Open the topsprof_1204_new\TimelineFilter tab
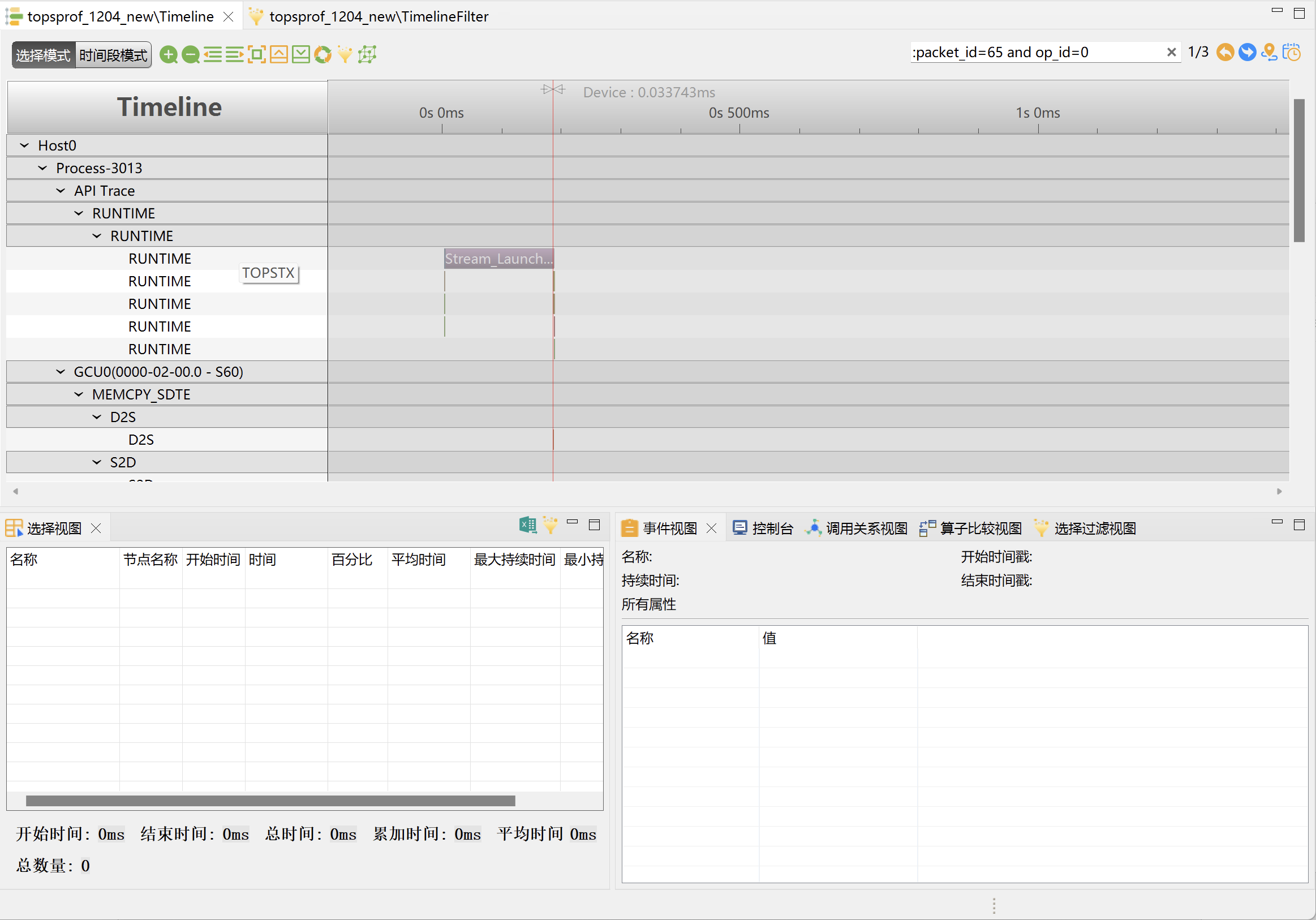 click(369, 17)
